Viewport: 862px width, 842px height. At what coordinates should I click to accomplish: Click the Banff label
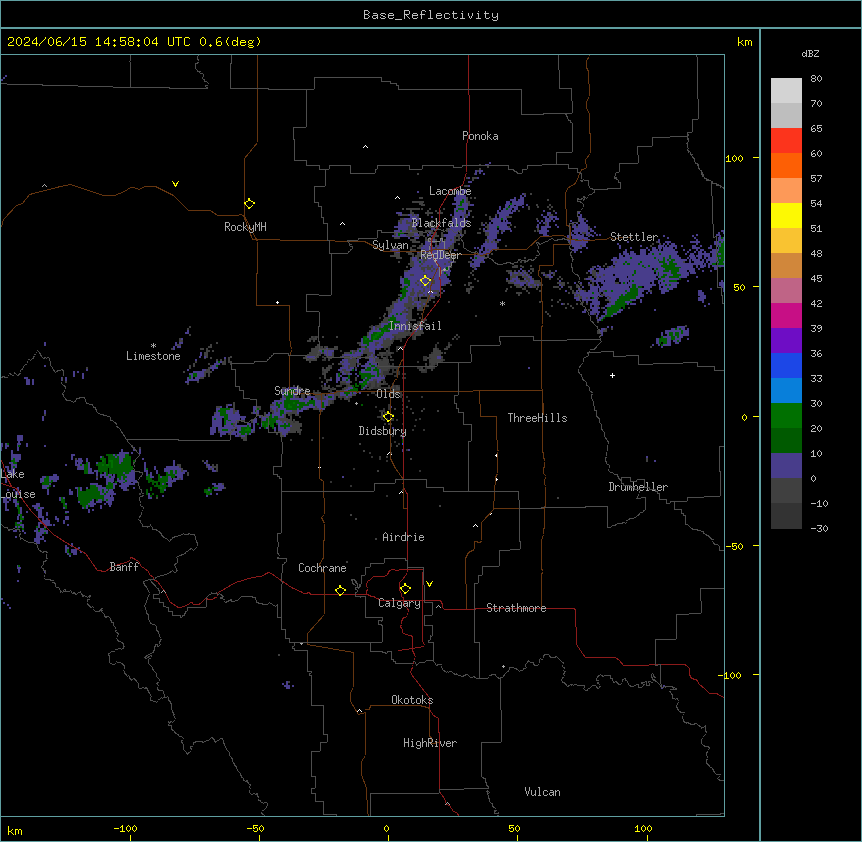(x=124, y=567)
